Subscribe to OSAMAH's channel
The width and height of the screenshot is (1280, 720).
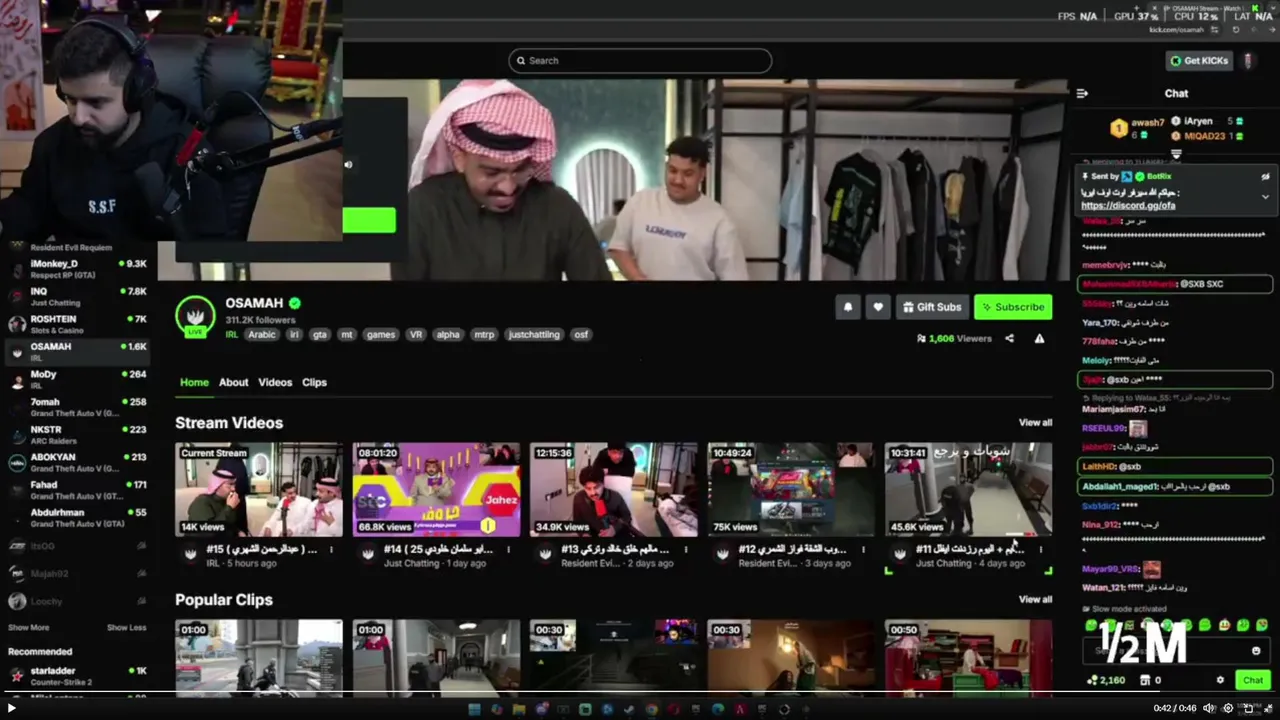pyautogui.click(x=1013, y=307)
